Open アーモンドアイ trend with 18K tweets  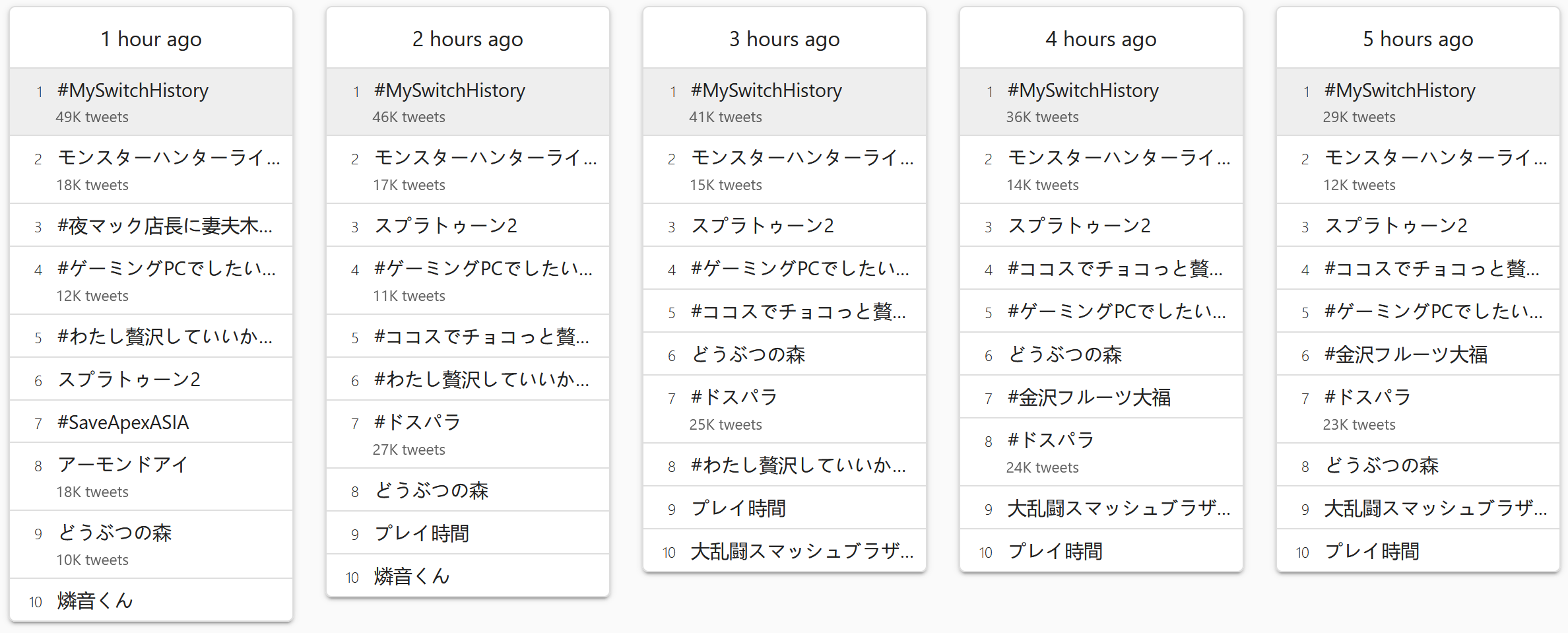click(x=123, y=465)
